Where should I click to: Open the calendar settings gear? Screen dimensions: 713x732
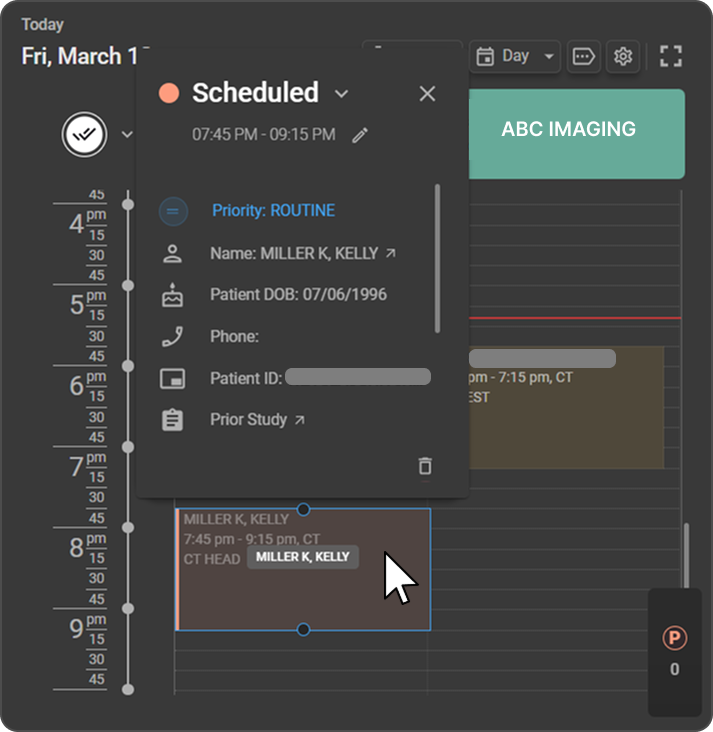[x=623, y=56]
